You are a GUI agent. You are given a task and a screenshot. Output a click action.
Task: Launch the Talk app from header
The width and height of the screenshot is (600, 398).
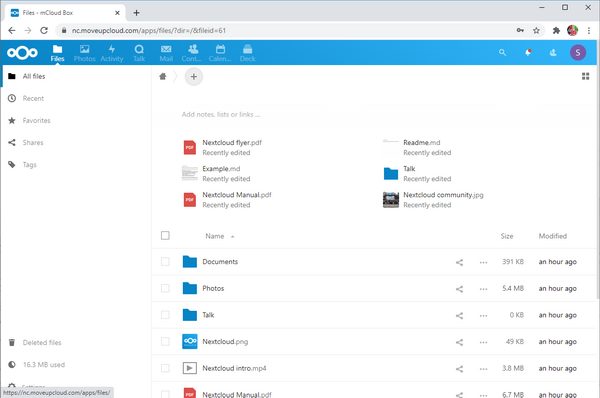click(x=139, y=53)
